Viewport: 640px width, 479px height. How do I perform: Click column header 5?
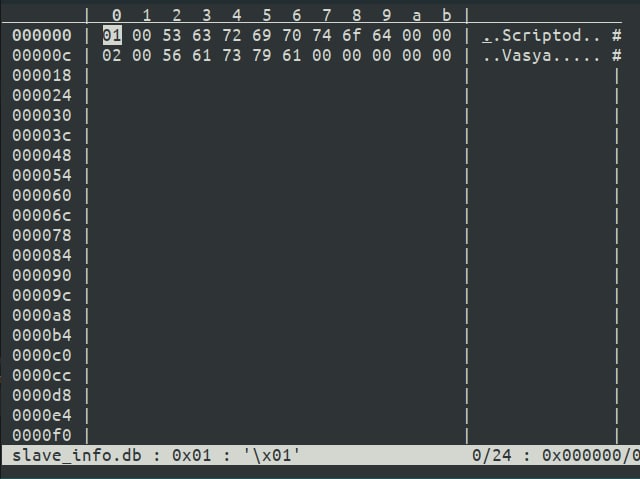click(267, 16)
